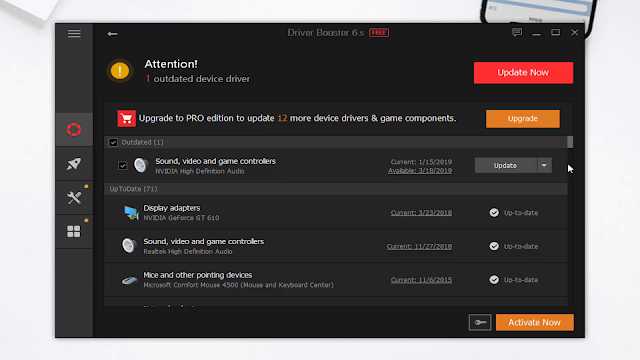640x360 pixels.
Task: Open the Boost rocket section
Action: tap(74, 164)
